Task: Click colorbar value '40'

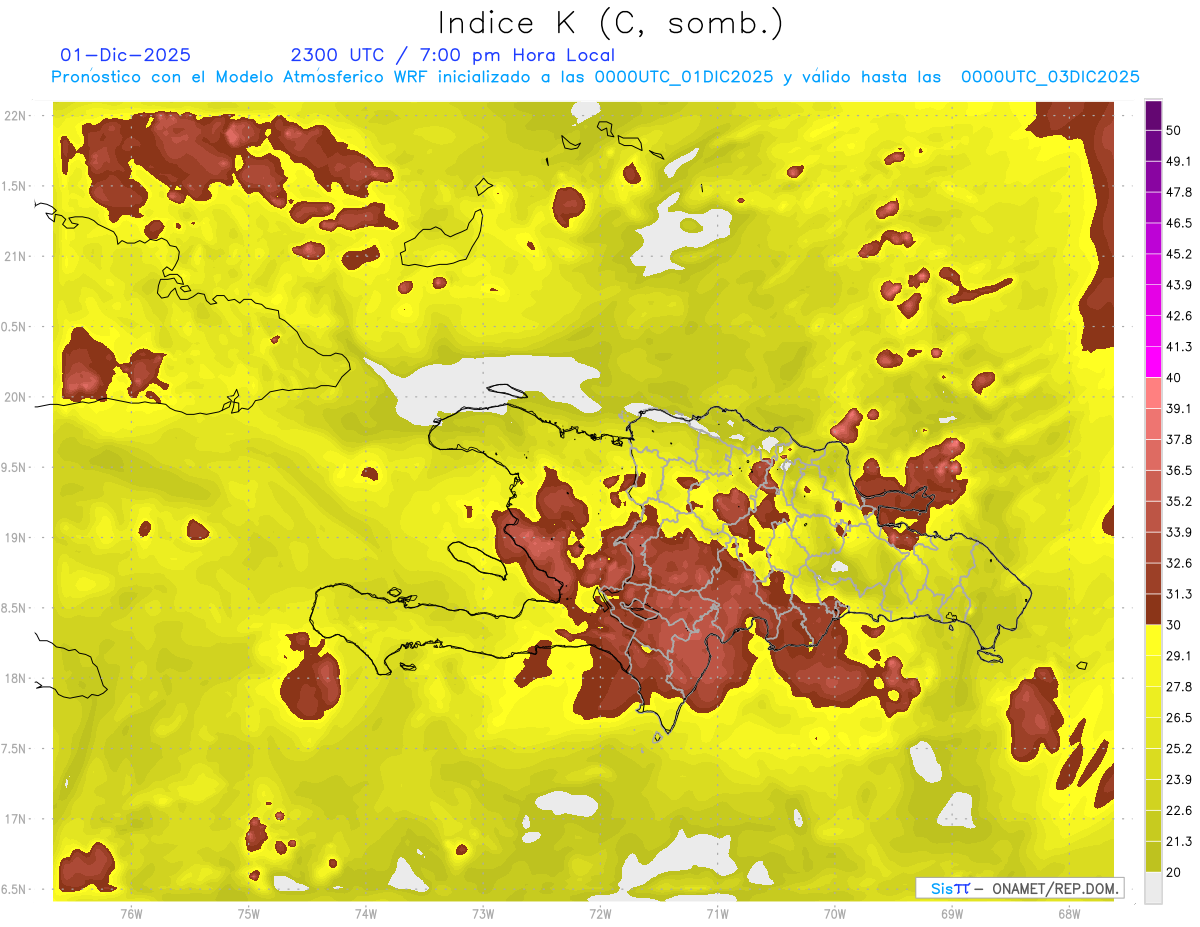Action: click(1174, 378)
